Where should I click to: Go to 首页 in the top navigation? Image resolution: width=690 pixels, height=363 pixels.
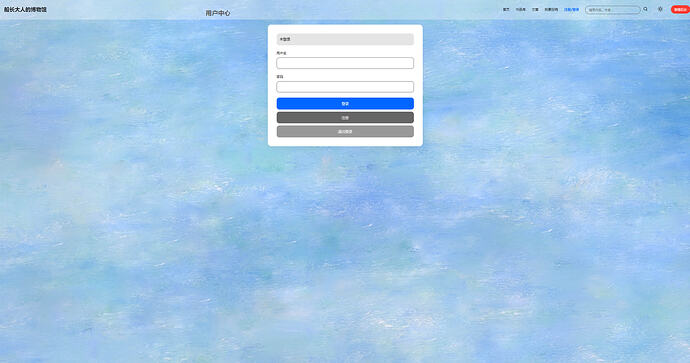tap(506, 9)
